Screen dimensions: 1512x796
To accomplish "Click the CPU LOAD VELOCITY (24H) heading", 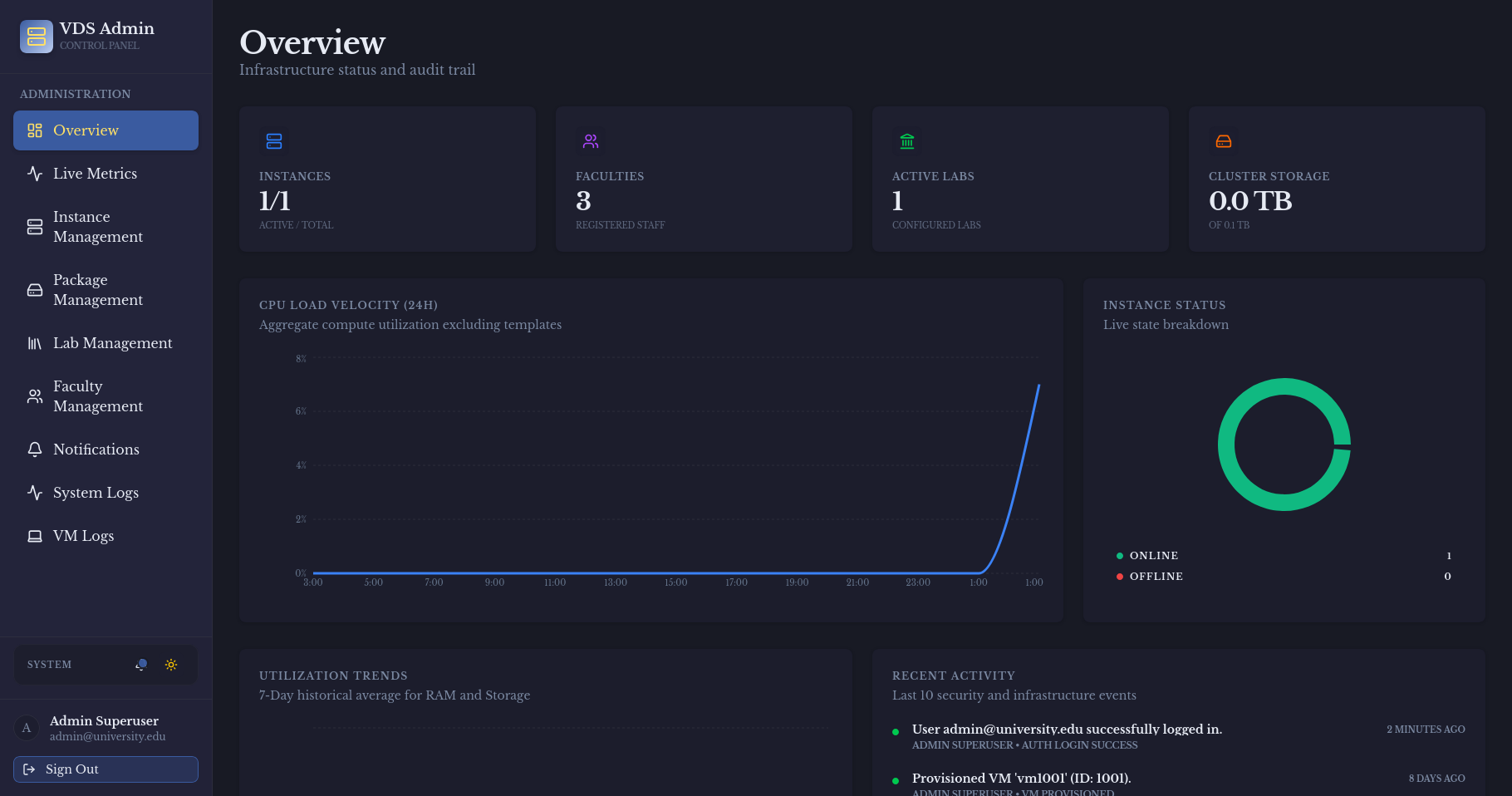I will click(348, 305).
